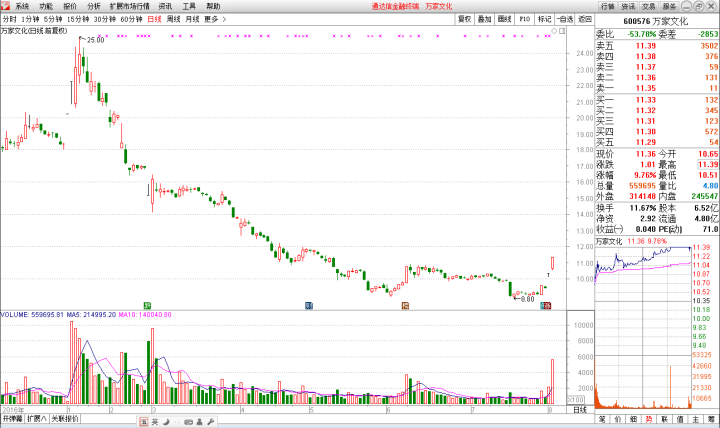Click the 叠加 overlay button

click(x=484, y=19)
